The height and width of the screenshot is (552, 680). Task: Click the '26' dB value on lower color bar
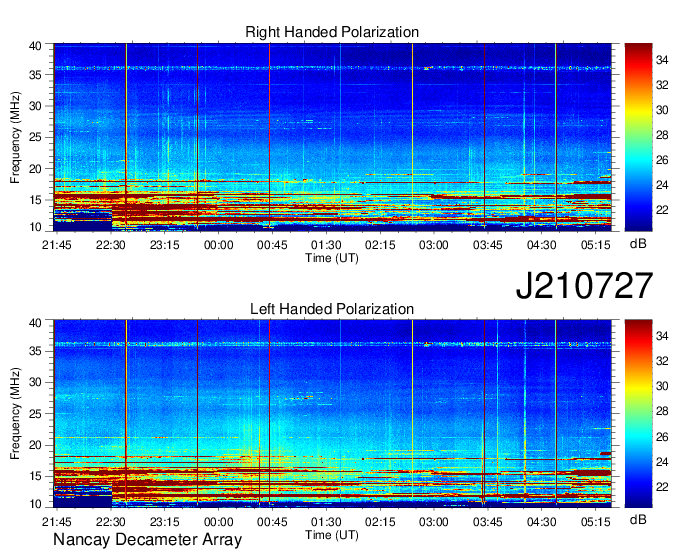[662, 437]
